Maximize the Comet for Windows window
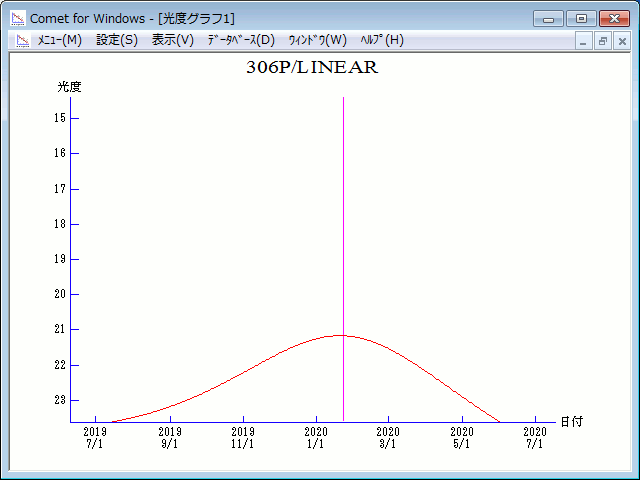Viewport: 640px width, 480px height. [x=580, y=18]
